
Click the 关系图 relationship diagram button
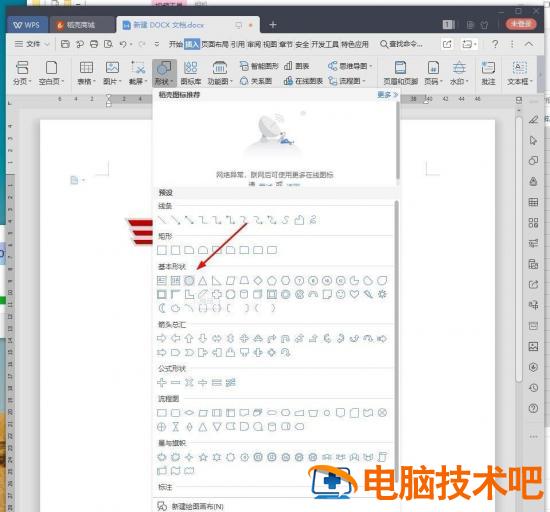[256, 81]
